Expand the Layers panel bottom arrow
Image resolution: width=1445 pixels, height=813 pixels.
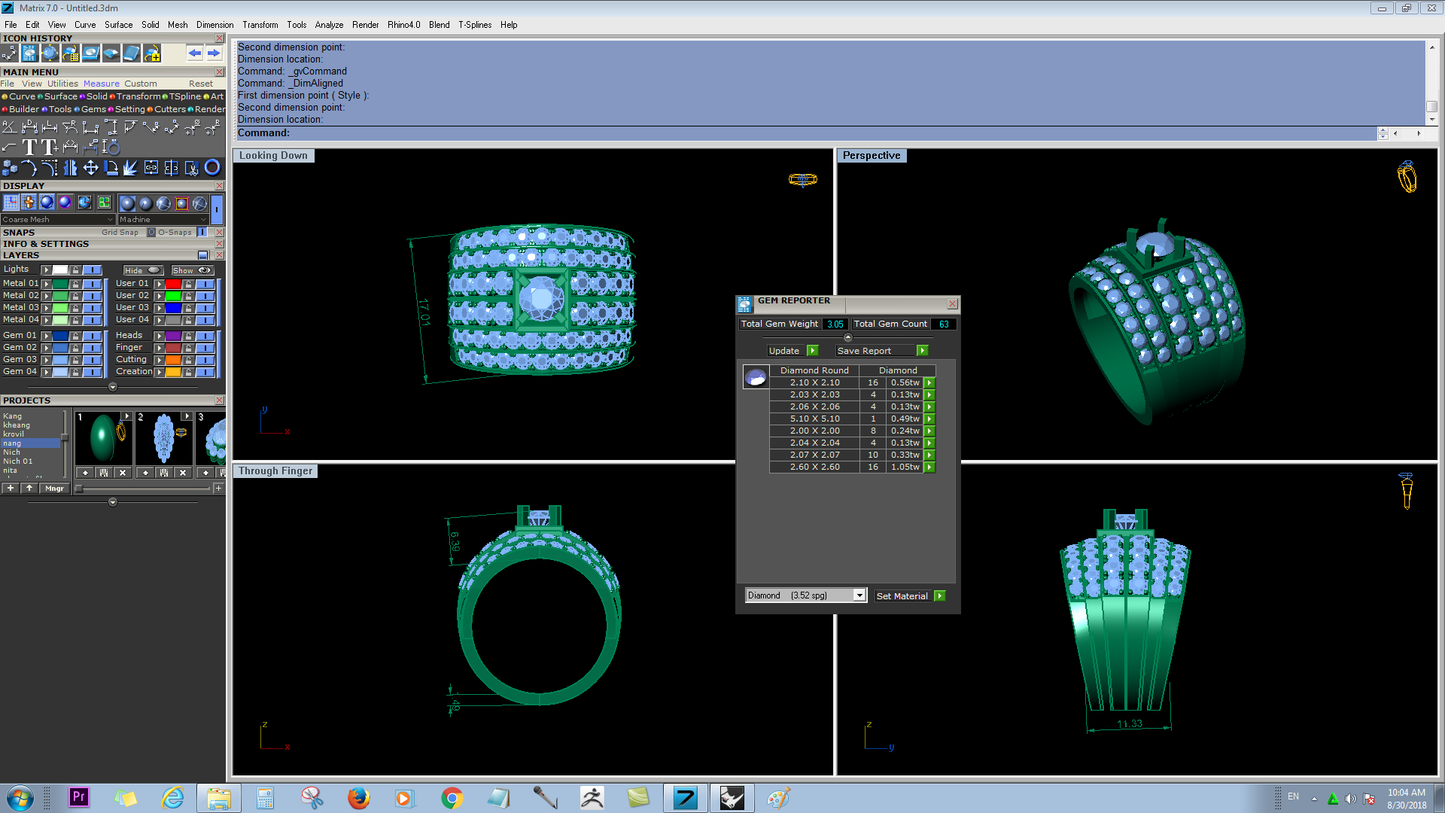[112, 386]
